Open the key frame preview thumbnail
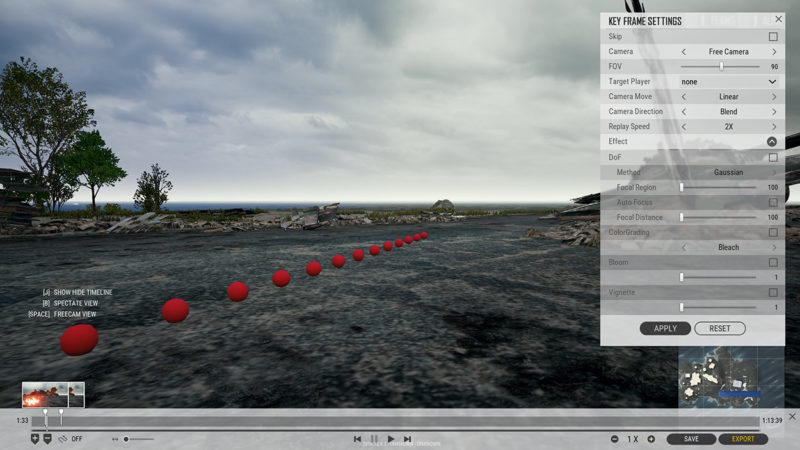 [x=53, y=394]
